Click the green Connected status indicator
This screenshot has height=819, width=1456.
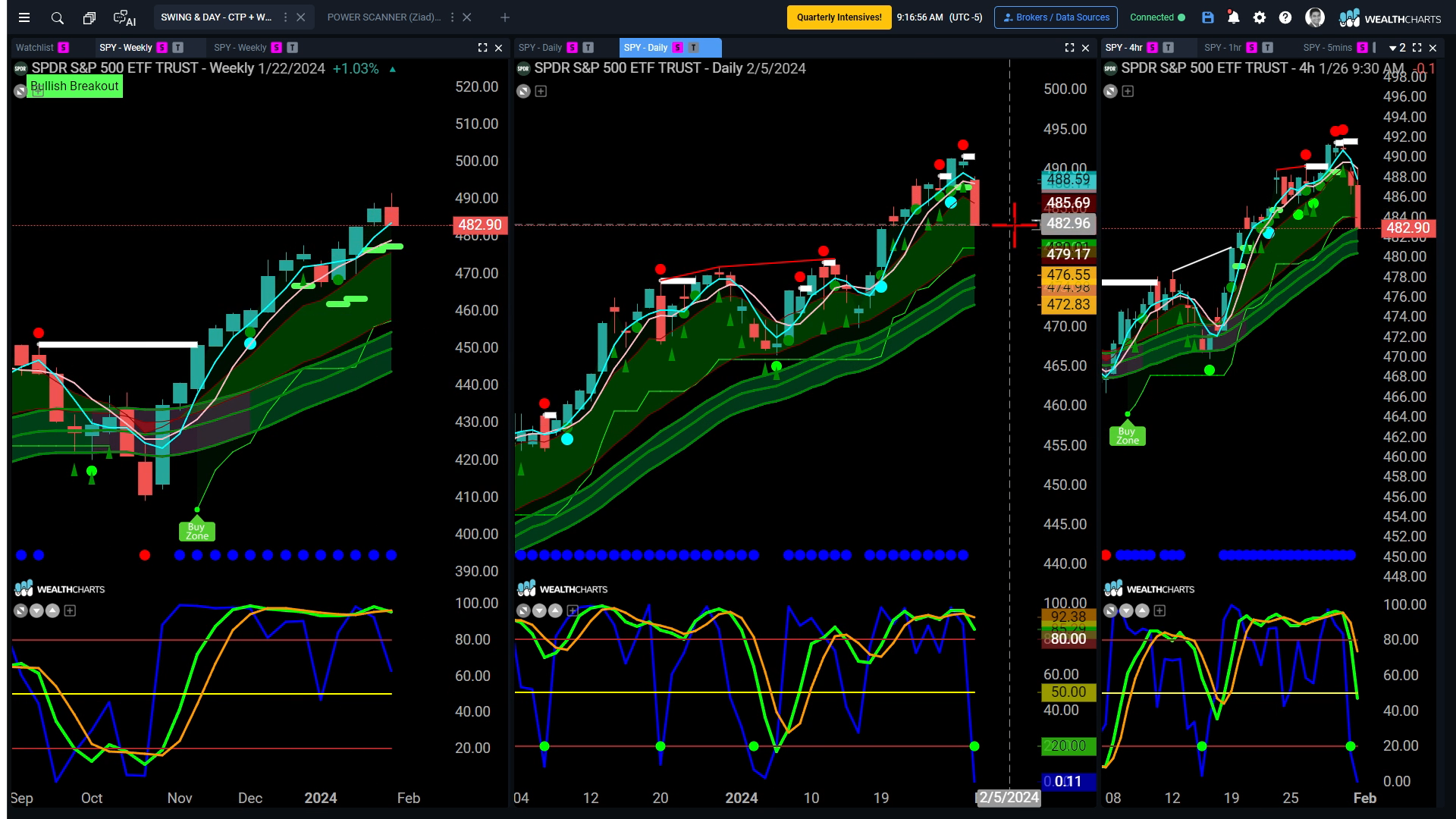1157,17
